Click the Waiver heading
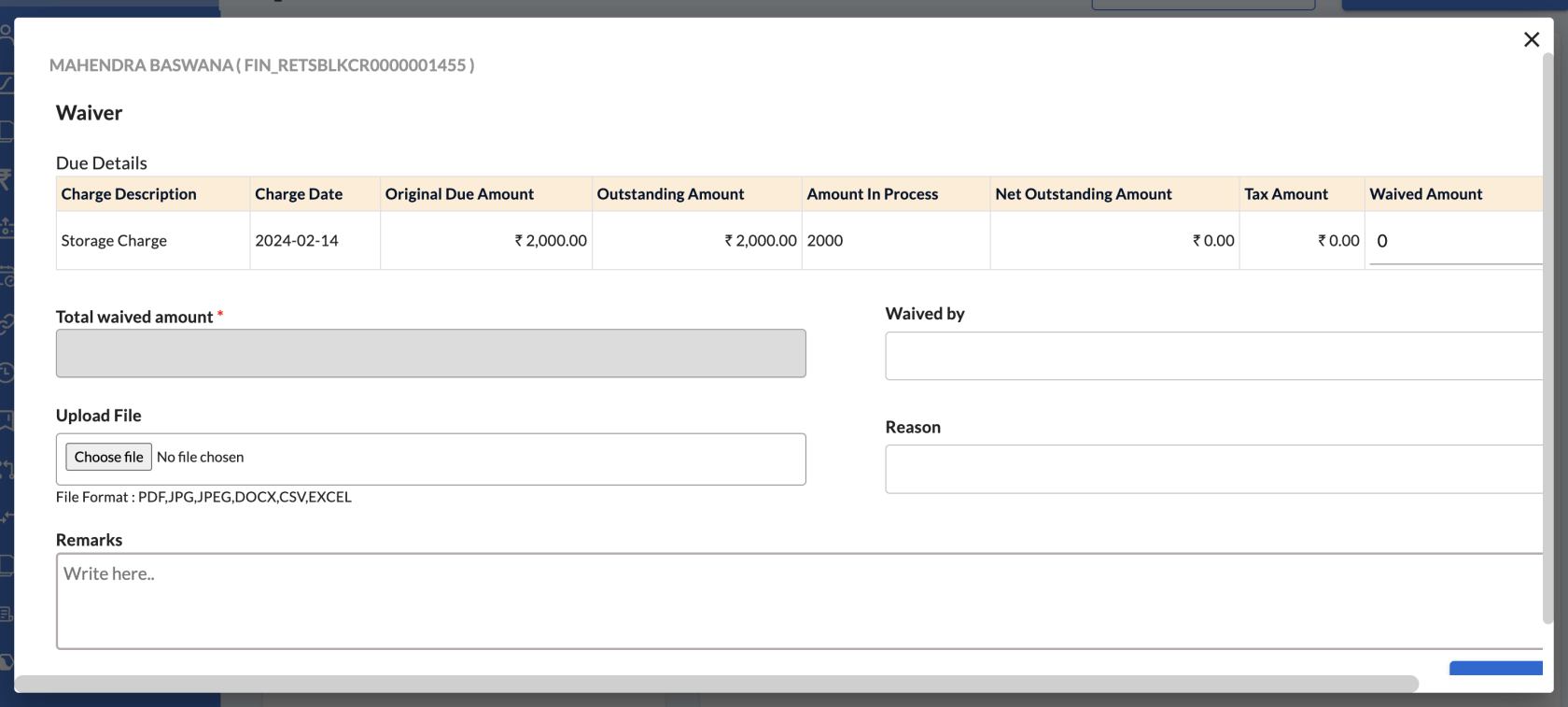This screenshot has height=707, width=1568. 90,113
